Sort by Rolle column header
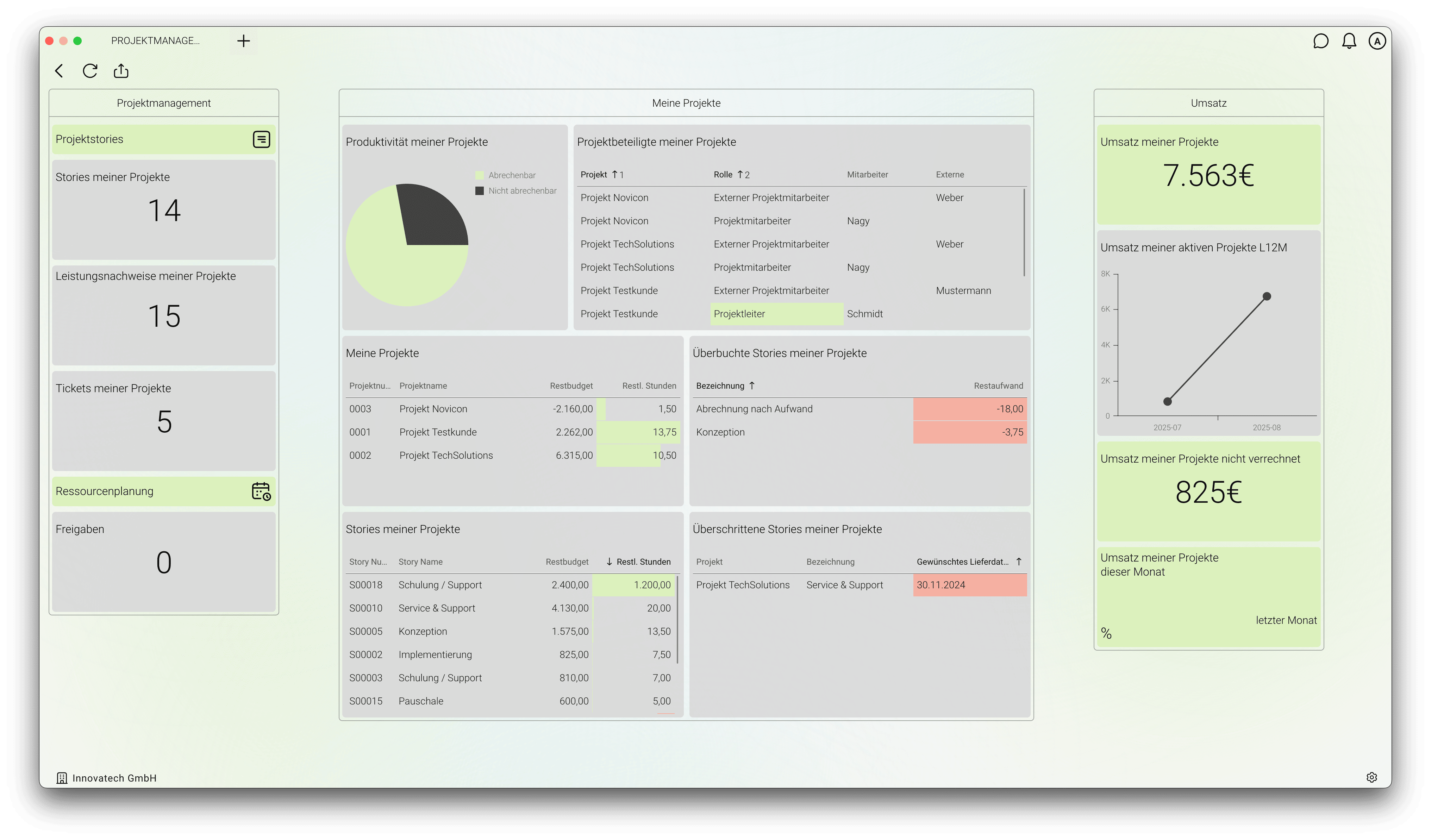The height and width of the screenshot is (840, 1431). 723,175
